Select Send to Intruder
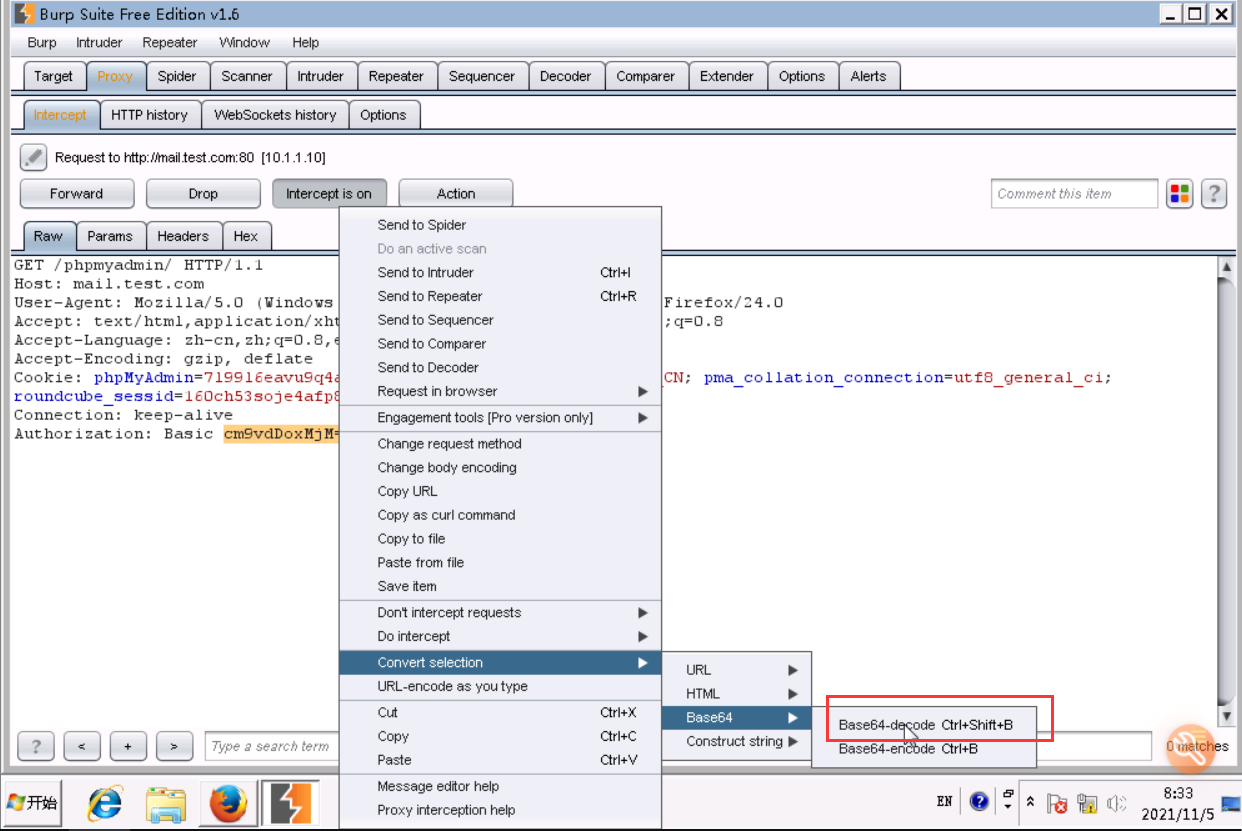This screenshot has height=831, width=1242. pyautogui.click(x=500, y=272)
